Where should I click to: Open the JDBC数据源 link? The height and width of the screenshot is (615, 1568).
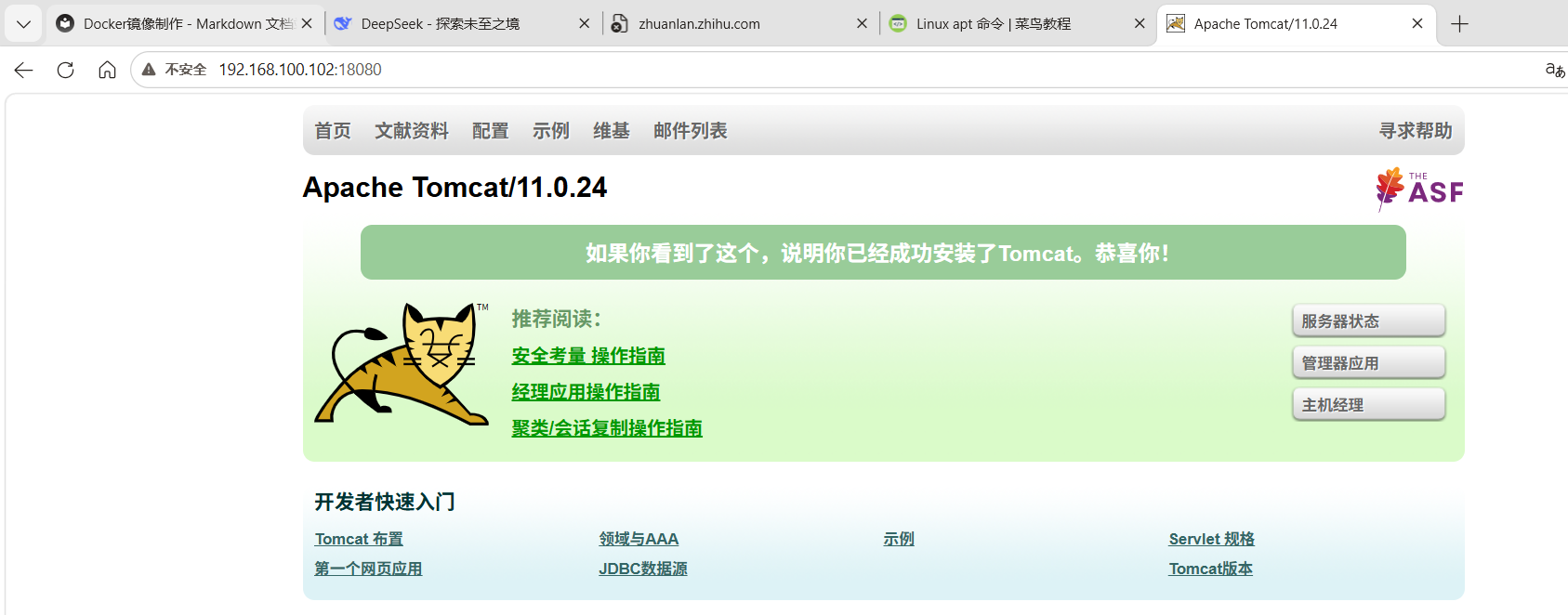pos(643,569)
